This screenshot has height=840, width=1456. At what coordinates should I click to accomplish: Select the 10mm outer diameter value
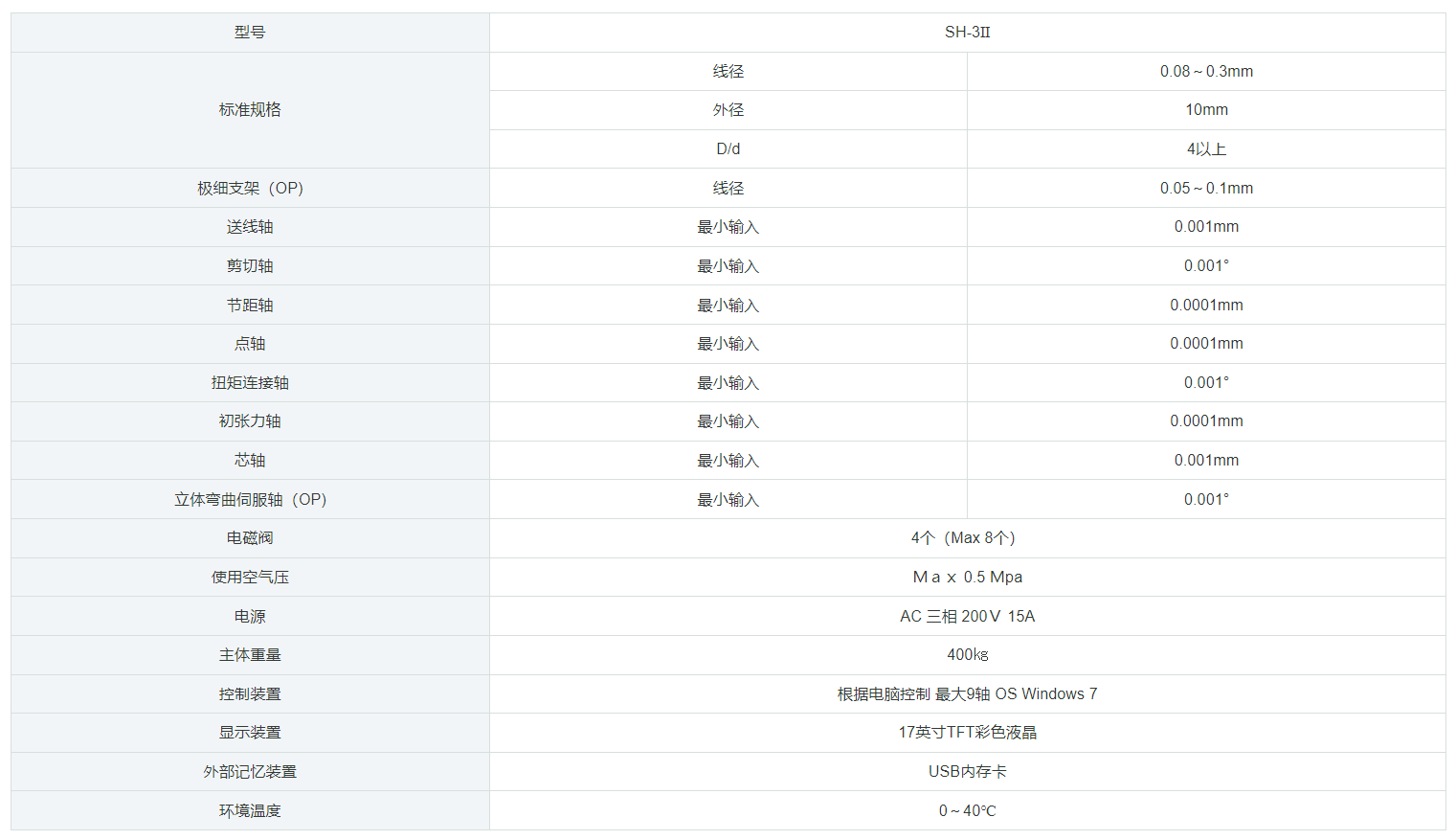(1206, 110)
